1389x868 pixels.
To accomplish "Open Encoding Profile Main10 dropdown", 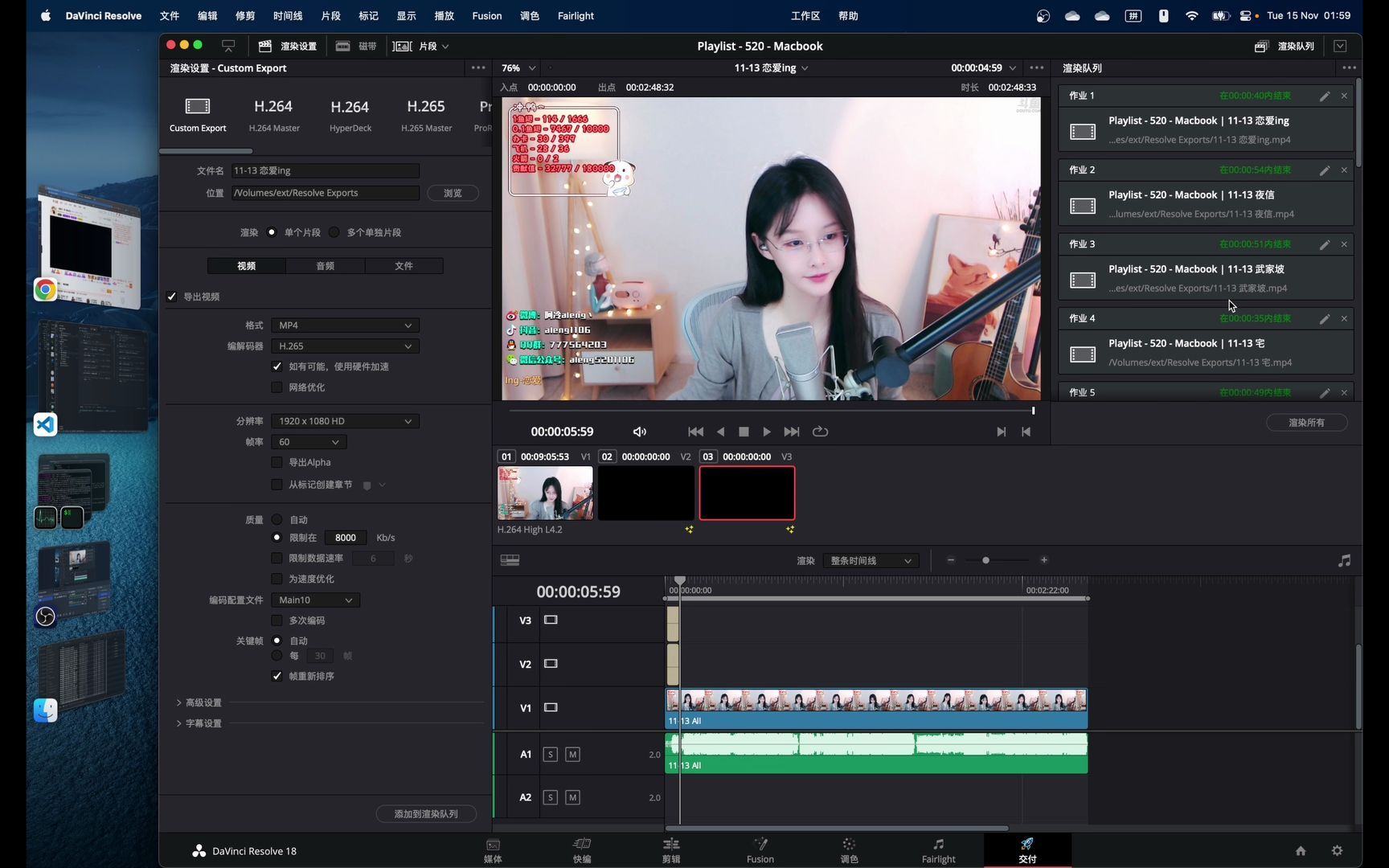I will 315,600.
